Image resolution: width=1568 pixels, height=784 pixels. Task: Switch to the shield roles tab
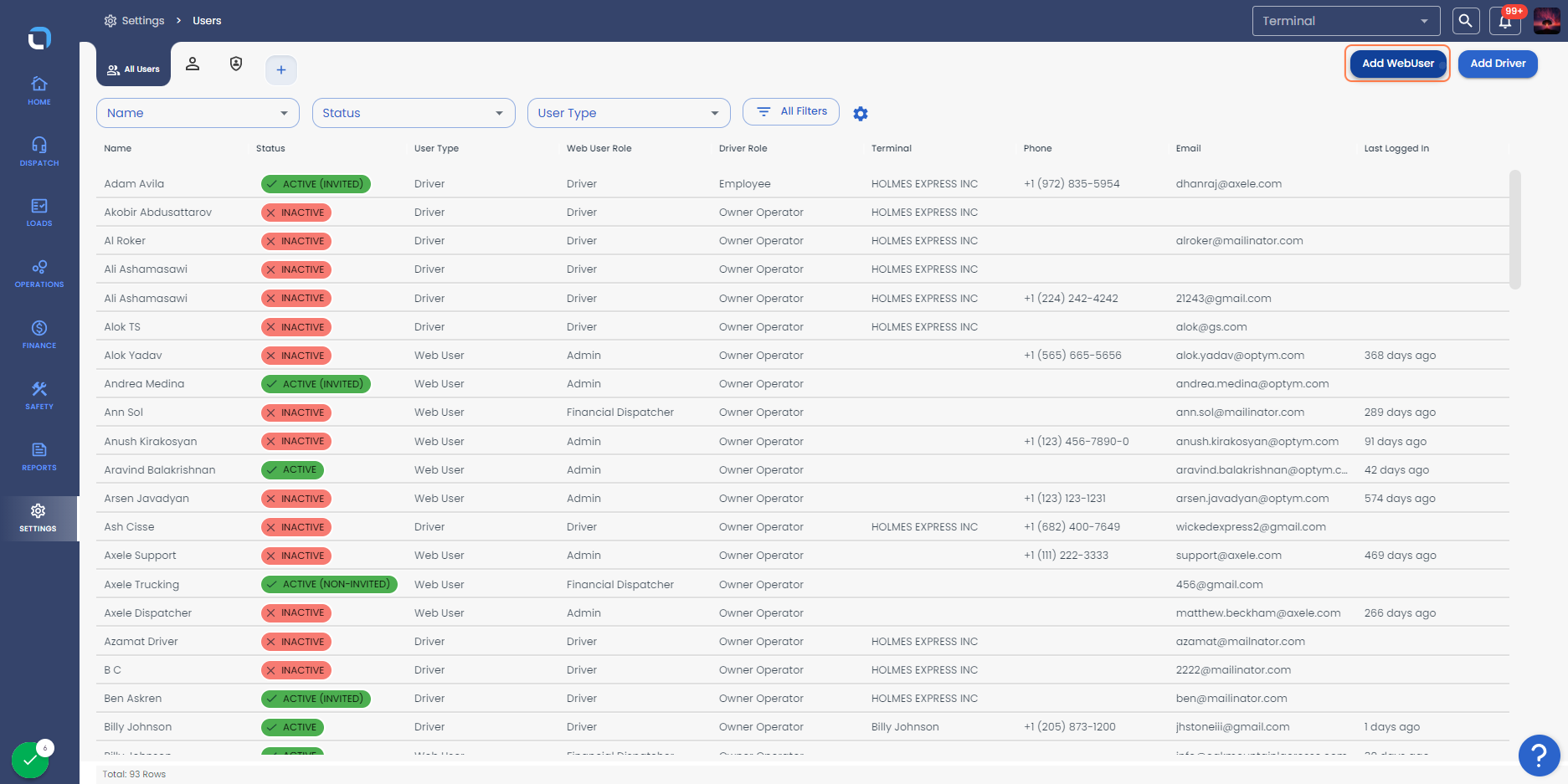(x=236, y=64)
